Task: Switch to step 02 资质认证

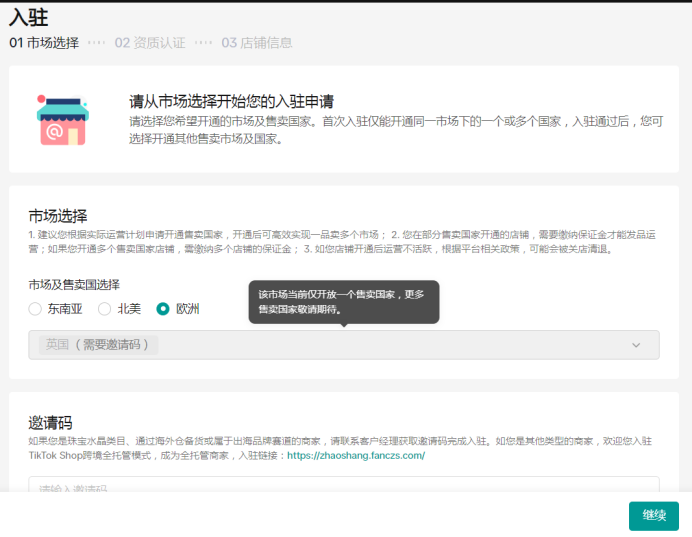Action: point(150,43)
